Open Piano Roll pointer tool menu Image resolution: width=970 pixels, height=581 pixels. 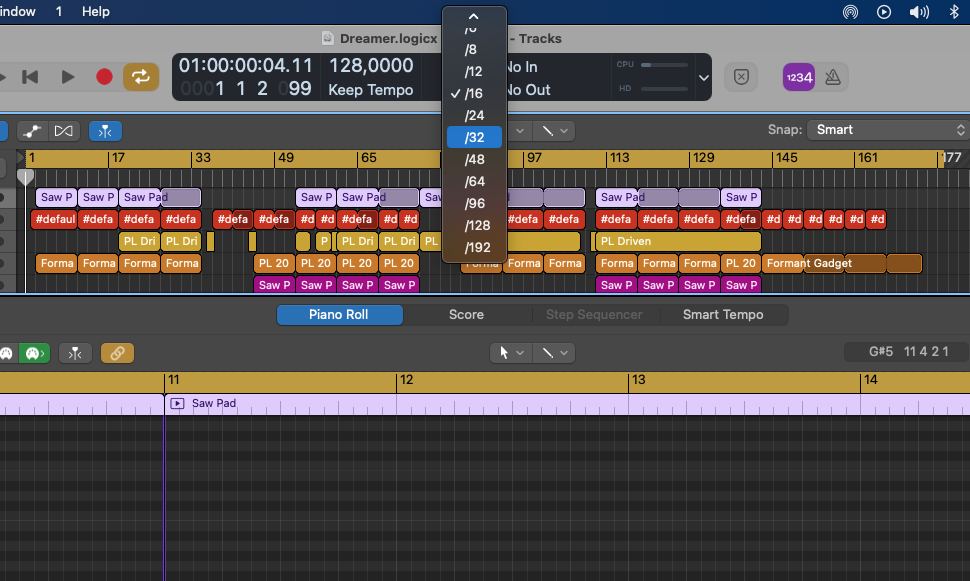pyautogui.click(x=510, y=353)
